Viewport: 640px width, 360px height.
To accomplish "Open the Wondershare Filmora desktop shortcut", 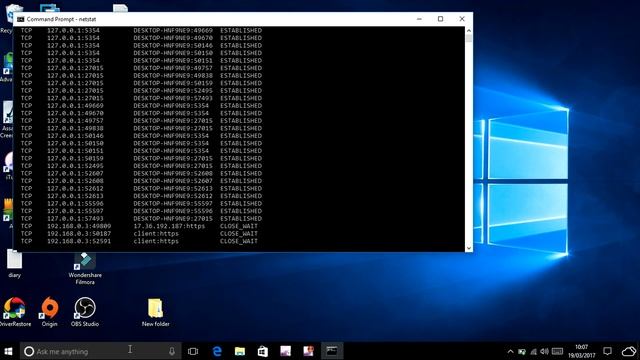I will [x=85, y=268].
